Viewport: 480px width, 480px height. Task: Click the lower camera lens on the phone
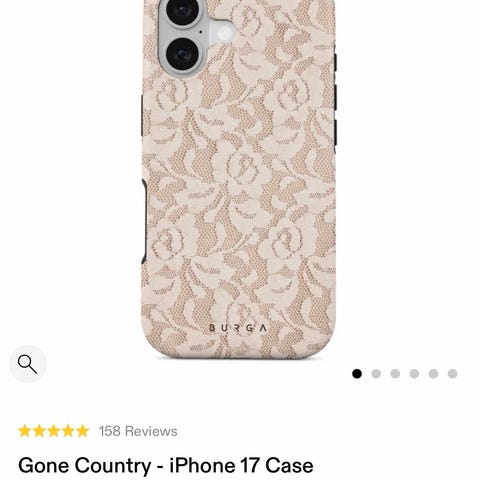point(182,54)
